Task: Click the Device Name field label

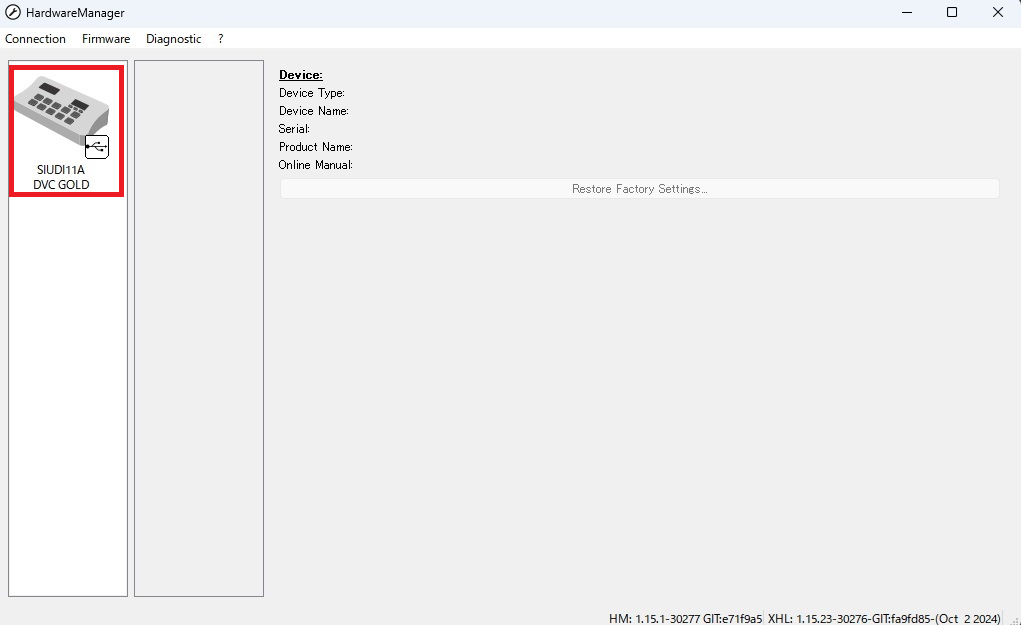Action: coord(313,111)
